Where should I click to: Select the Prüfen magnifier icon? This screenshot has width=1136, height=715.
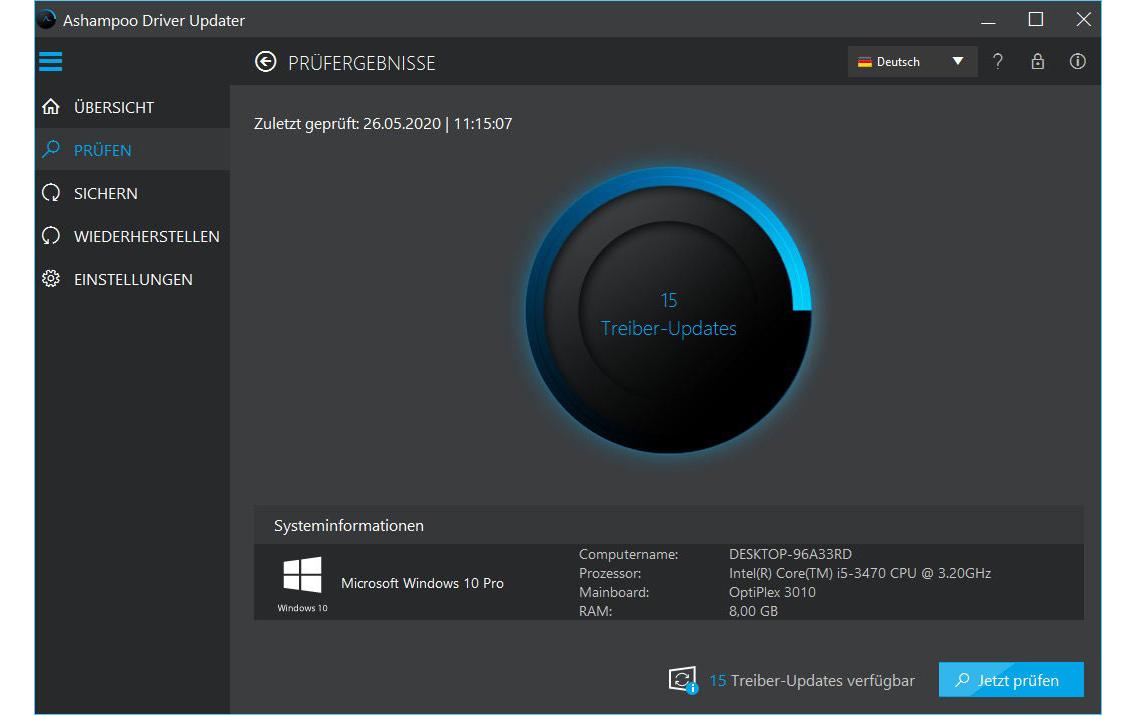pos(51,149)
